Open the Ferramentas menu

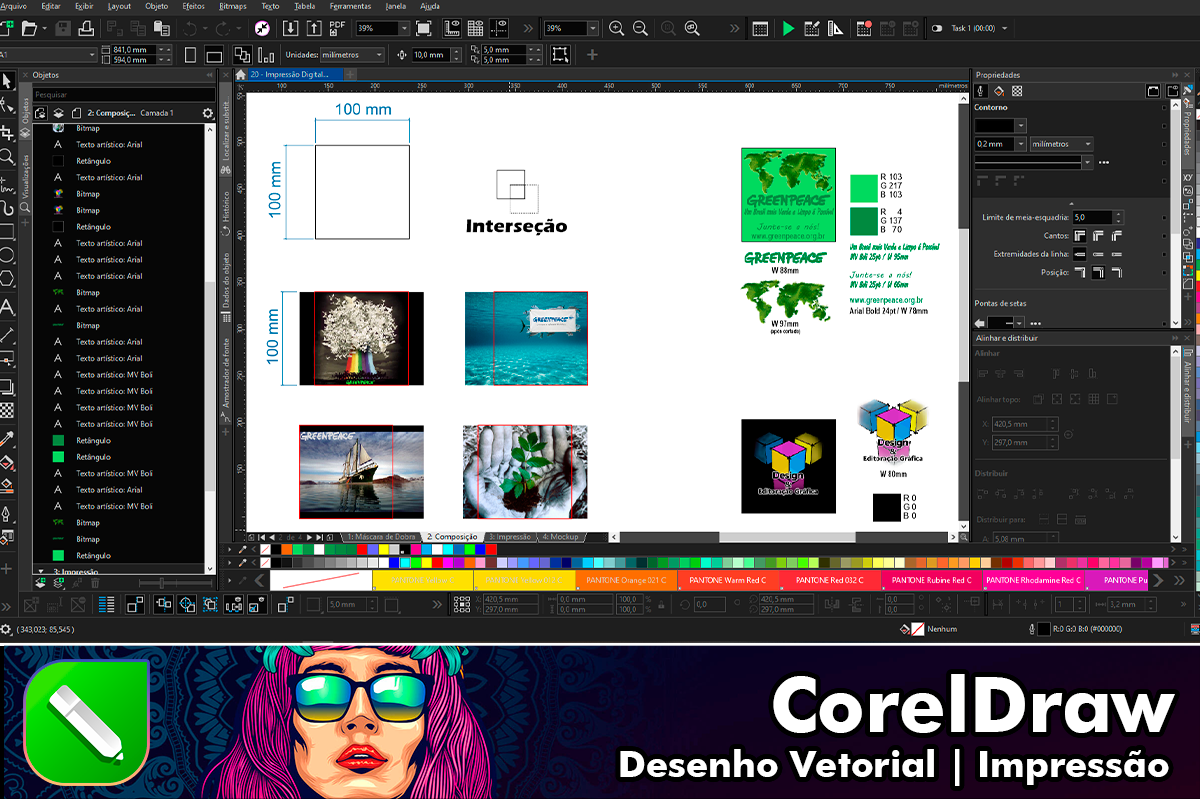pos(350,5)
